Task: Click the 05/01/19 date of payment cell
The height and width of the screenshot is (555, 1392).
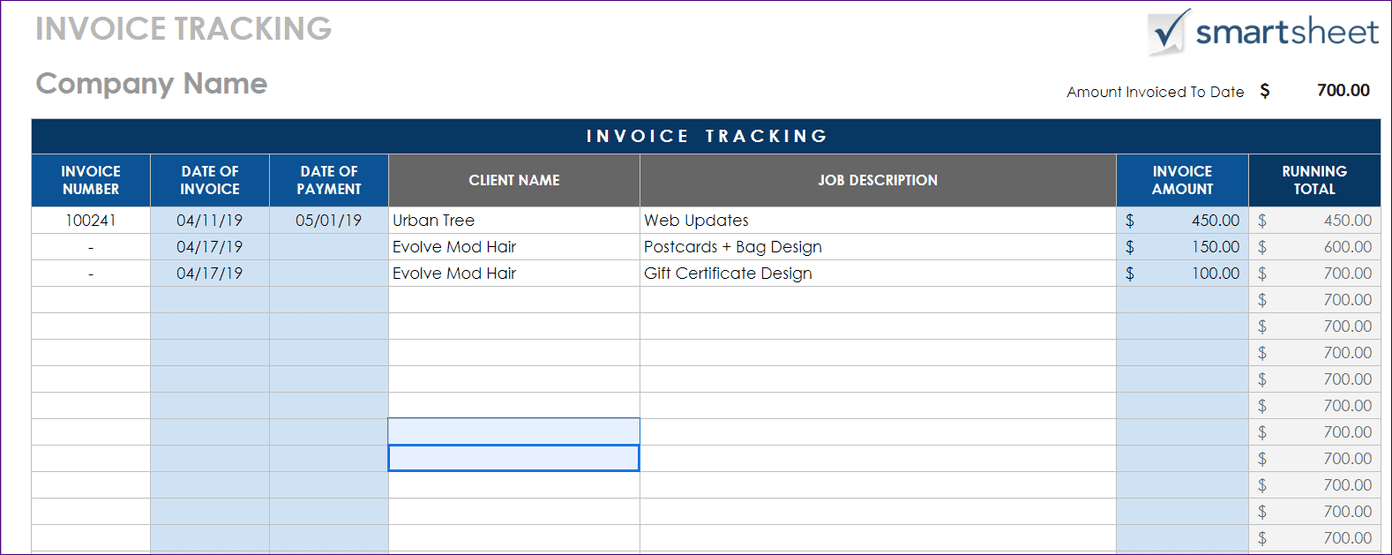Action: (329, 221)
